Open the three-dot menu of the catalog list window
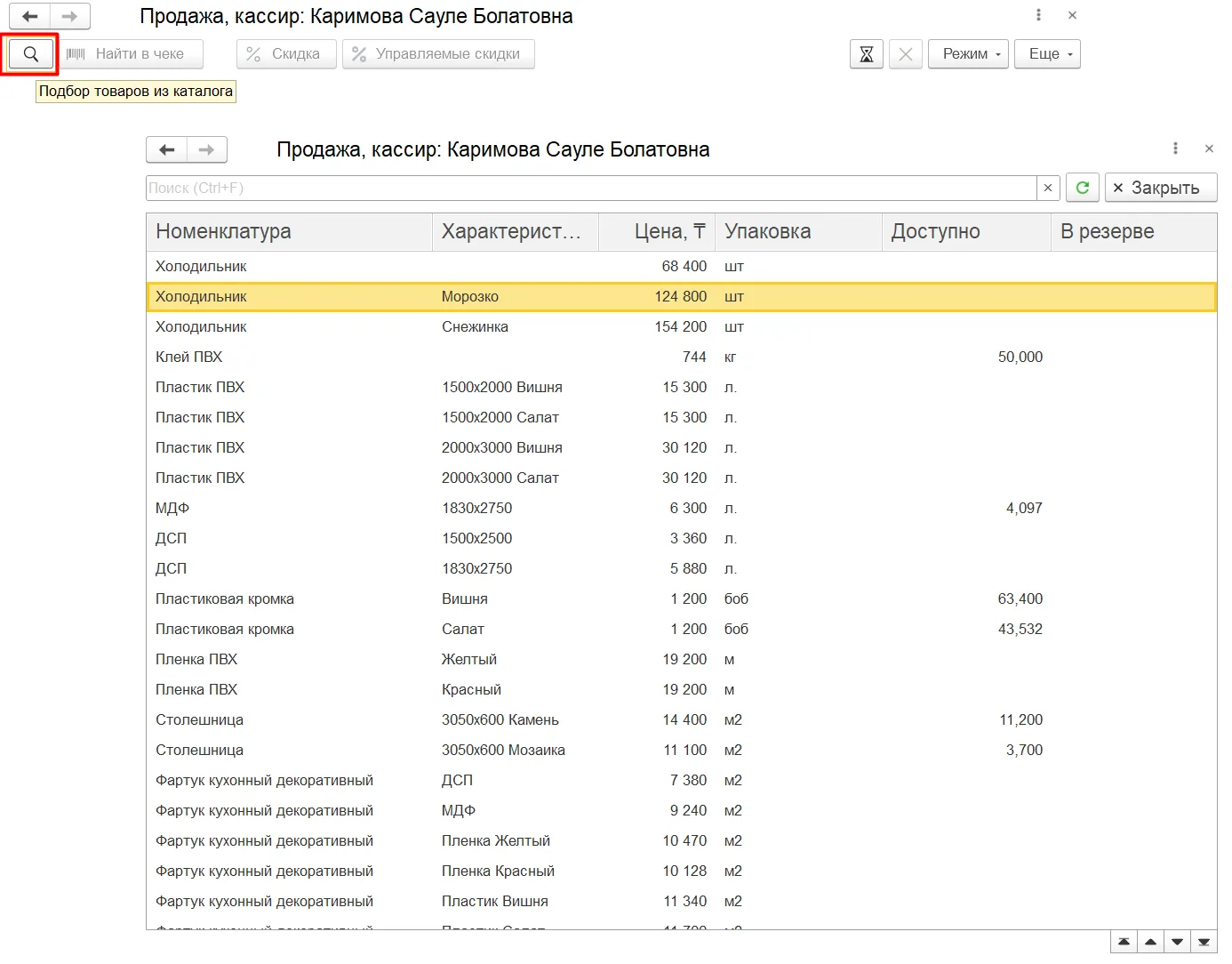This screenshot has width=1232, height=964. (1175, 149)
